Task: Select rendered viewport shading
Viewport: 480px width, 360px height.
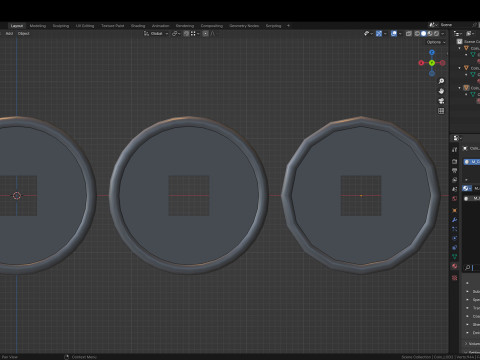Action: coord(436,34)
